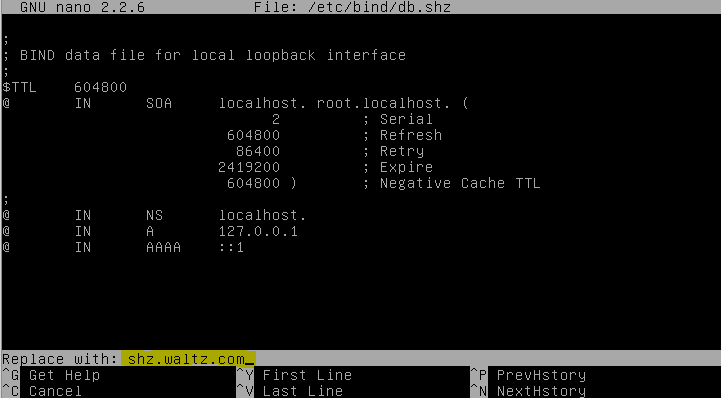Viewport: 721px width, 398px height.
Task: Click the Last Line shortcut label
Action: click(303, 391)
